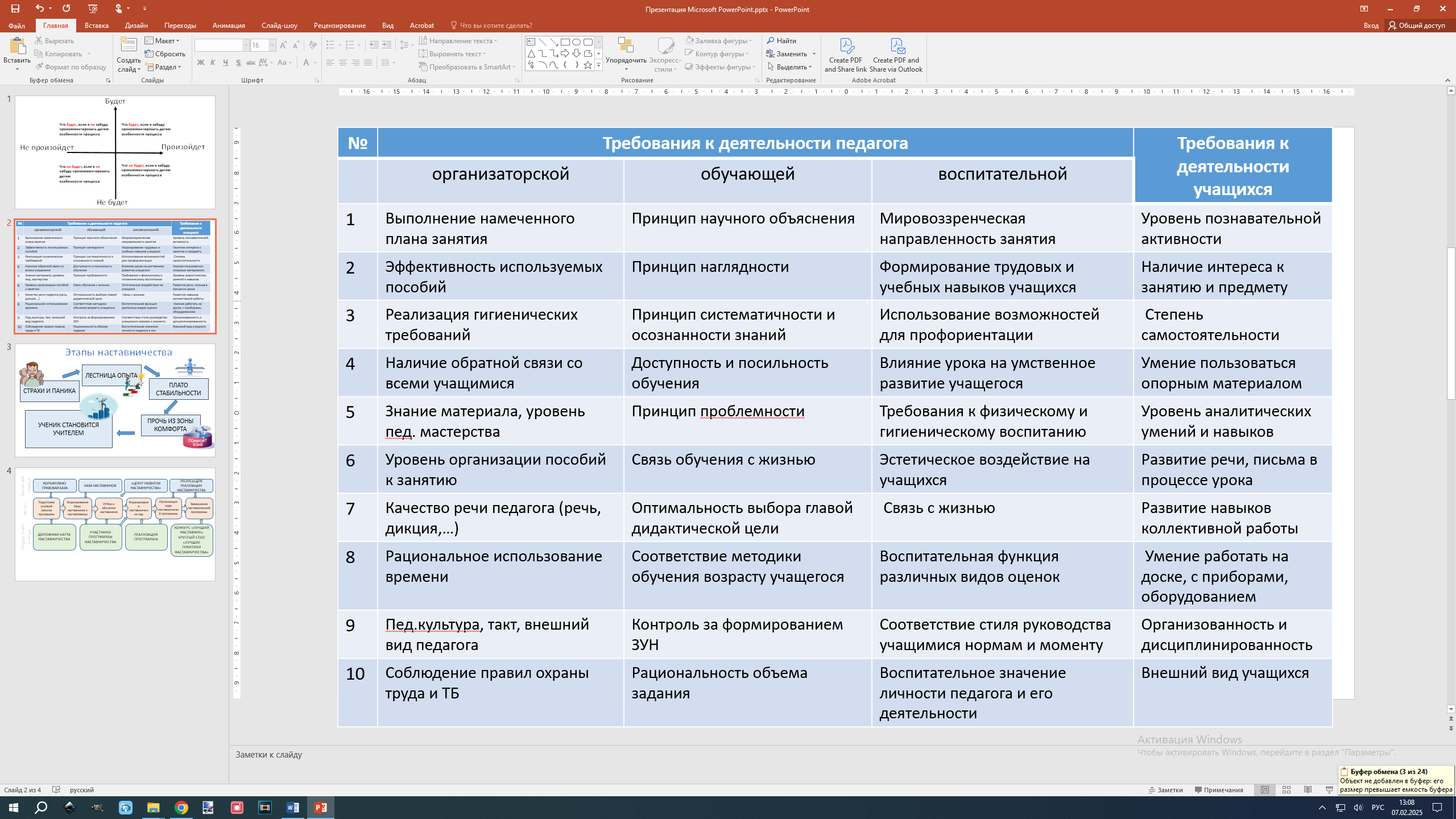Click the Создать слайд (New Slide) icon

click(129, 45)
